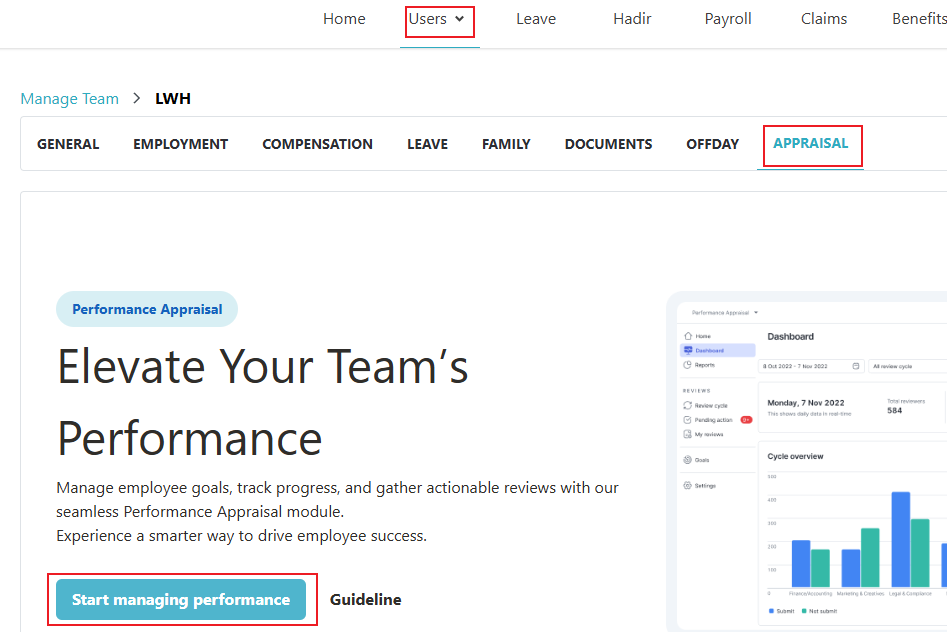Open the Claims menu item
Viewport: 947px width, 632px height.
(x=824, y=19)
